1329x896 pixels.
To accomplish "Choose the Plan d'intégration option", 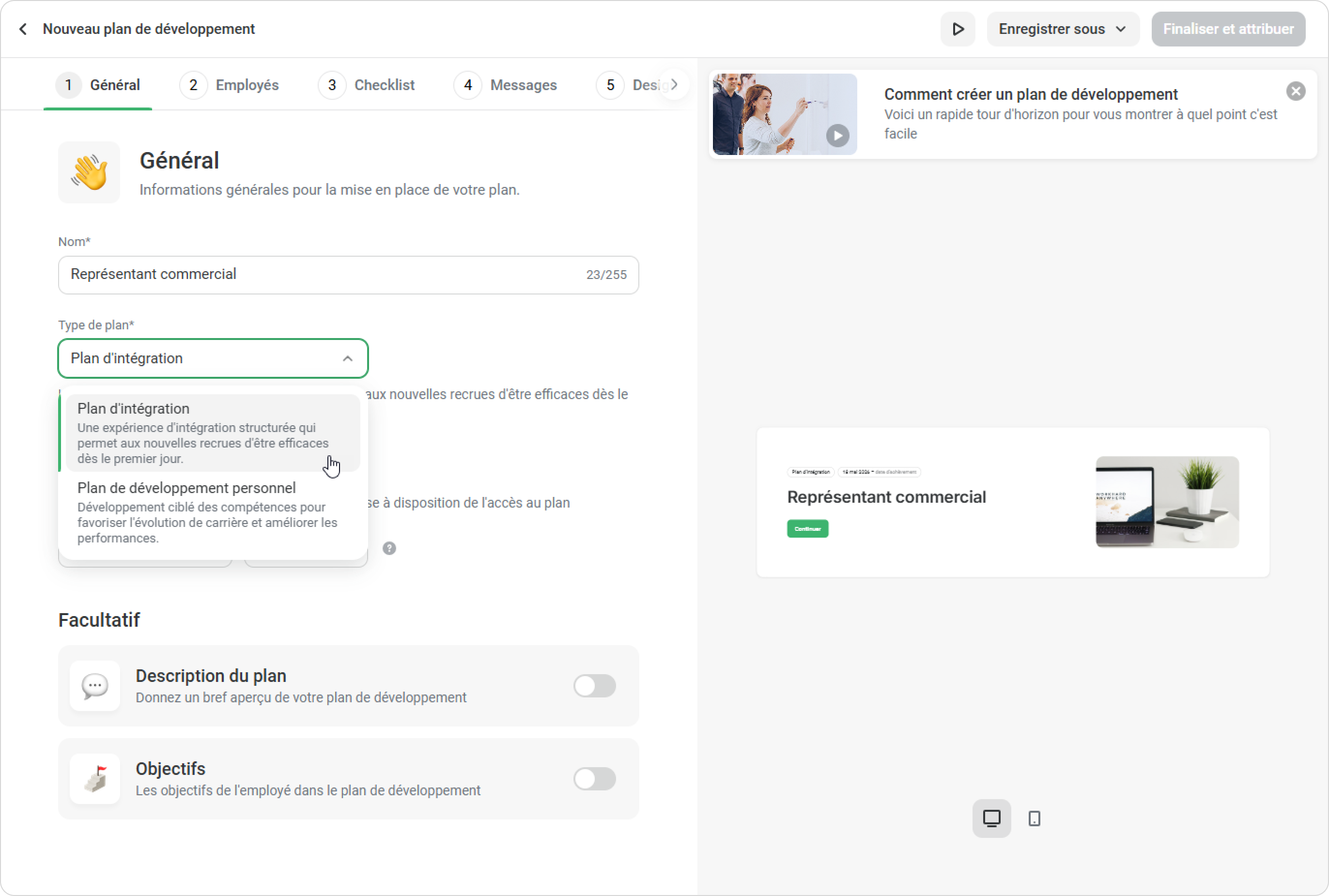I will tap(213, 433).
